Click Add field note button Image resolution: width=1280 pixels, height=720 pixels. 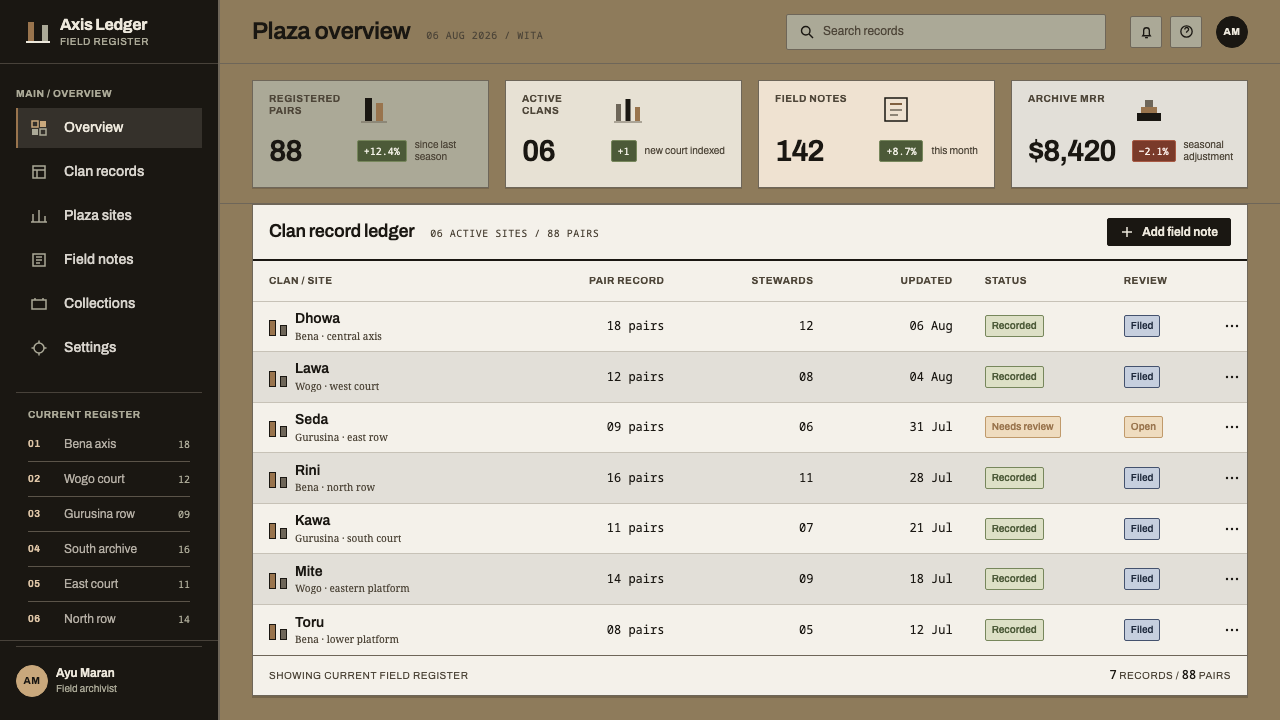(1169, 232)
